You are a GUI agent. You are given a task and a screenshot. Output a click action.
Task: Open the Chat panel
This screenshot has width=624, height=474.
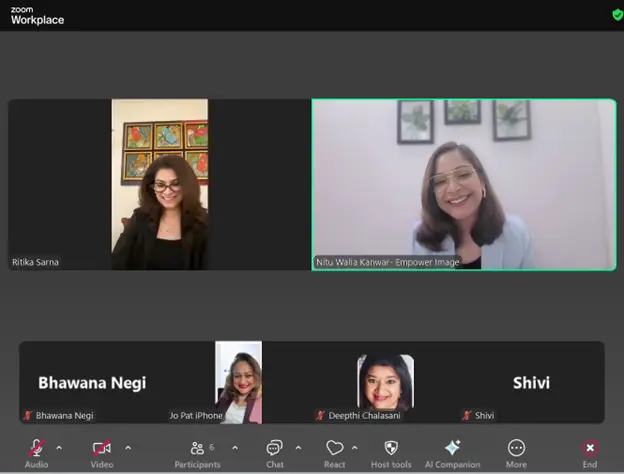click(274, 449)
